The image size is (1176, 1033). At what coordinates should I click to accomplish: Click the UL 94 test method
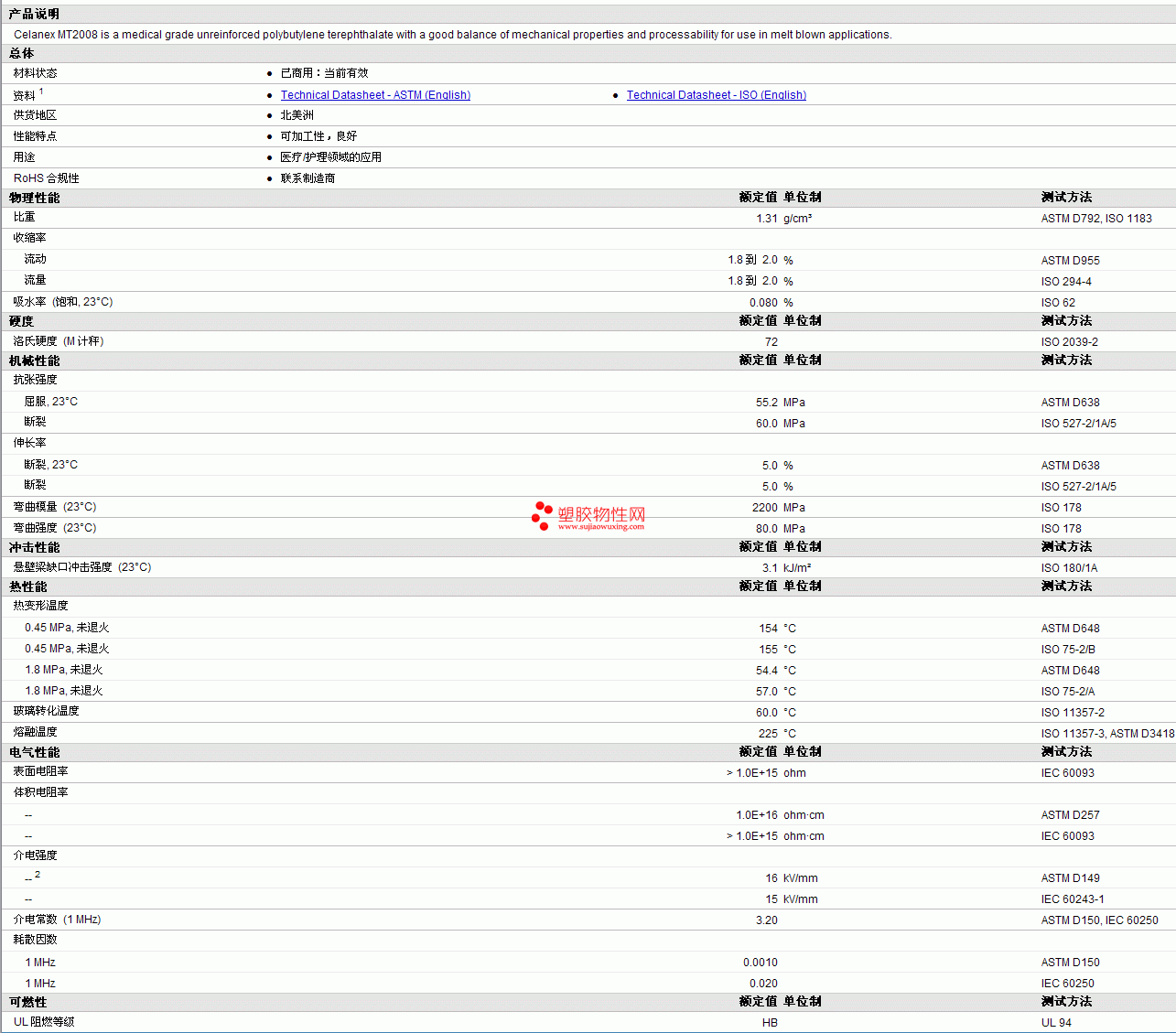(x=1056, y=1023)
